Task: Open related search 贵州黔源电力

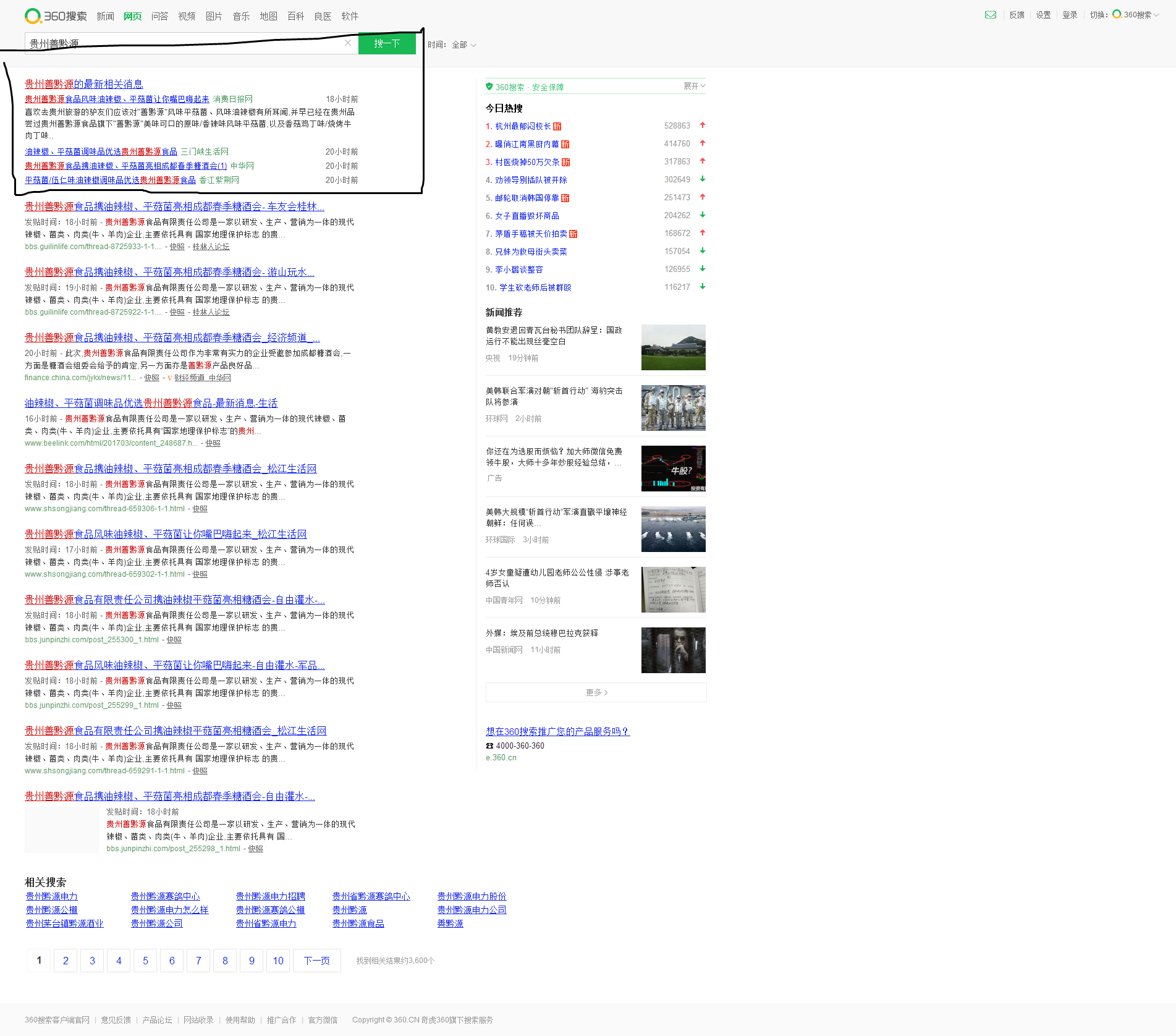Action: [51, 896]
